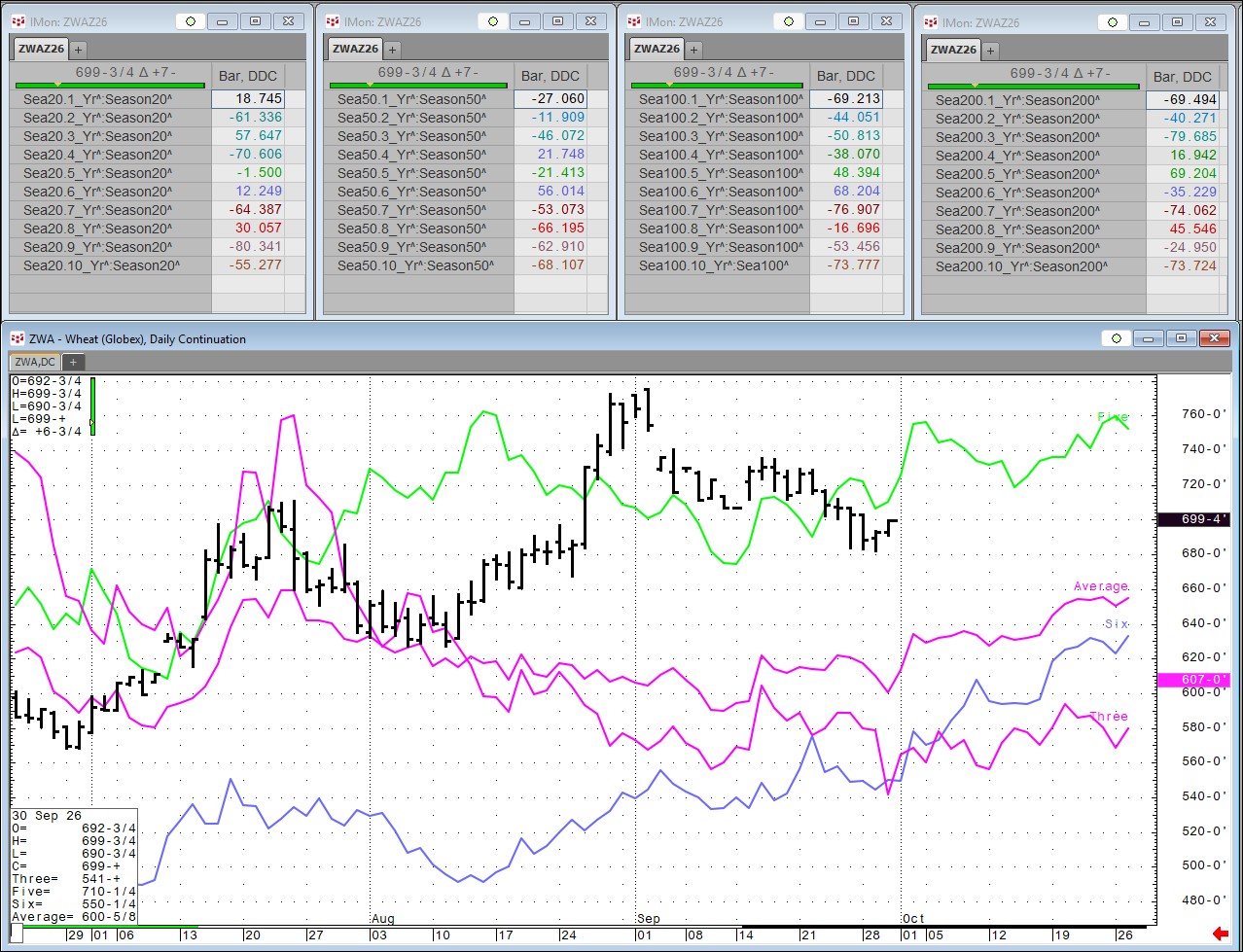
Task: Click the green range bar in Season200 IMon header
Action: [x=1034, y=87]
